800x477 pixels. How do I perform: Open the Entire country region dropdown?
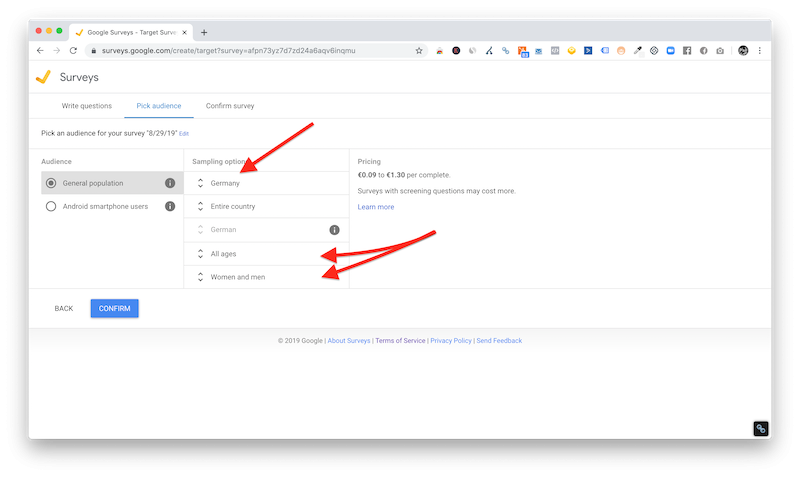(266, 206)
